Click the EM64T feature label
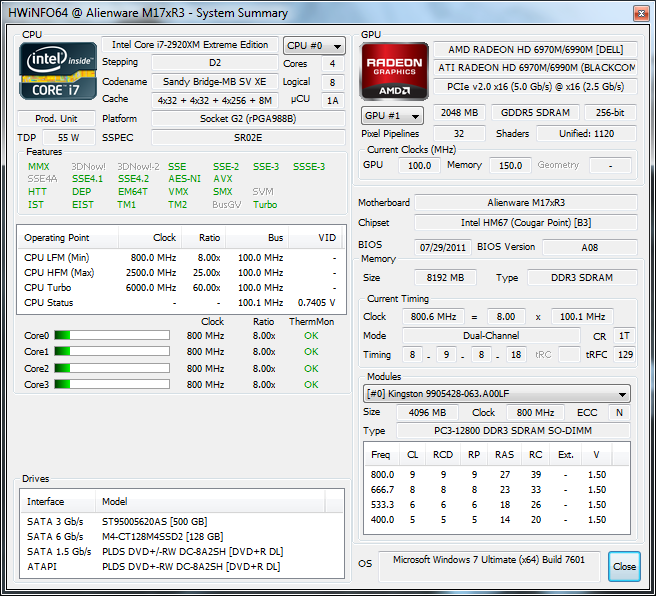 (133, 192)
